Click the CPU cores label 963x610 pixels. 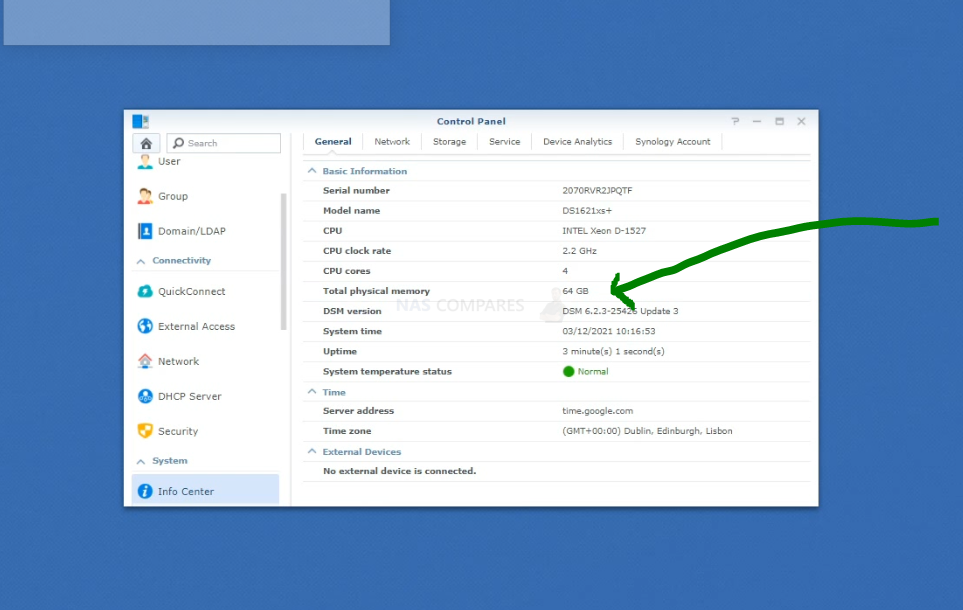[346, 271]
